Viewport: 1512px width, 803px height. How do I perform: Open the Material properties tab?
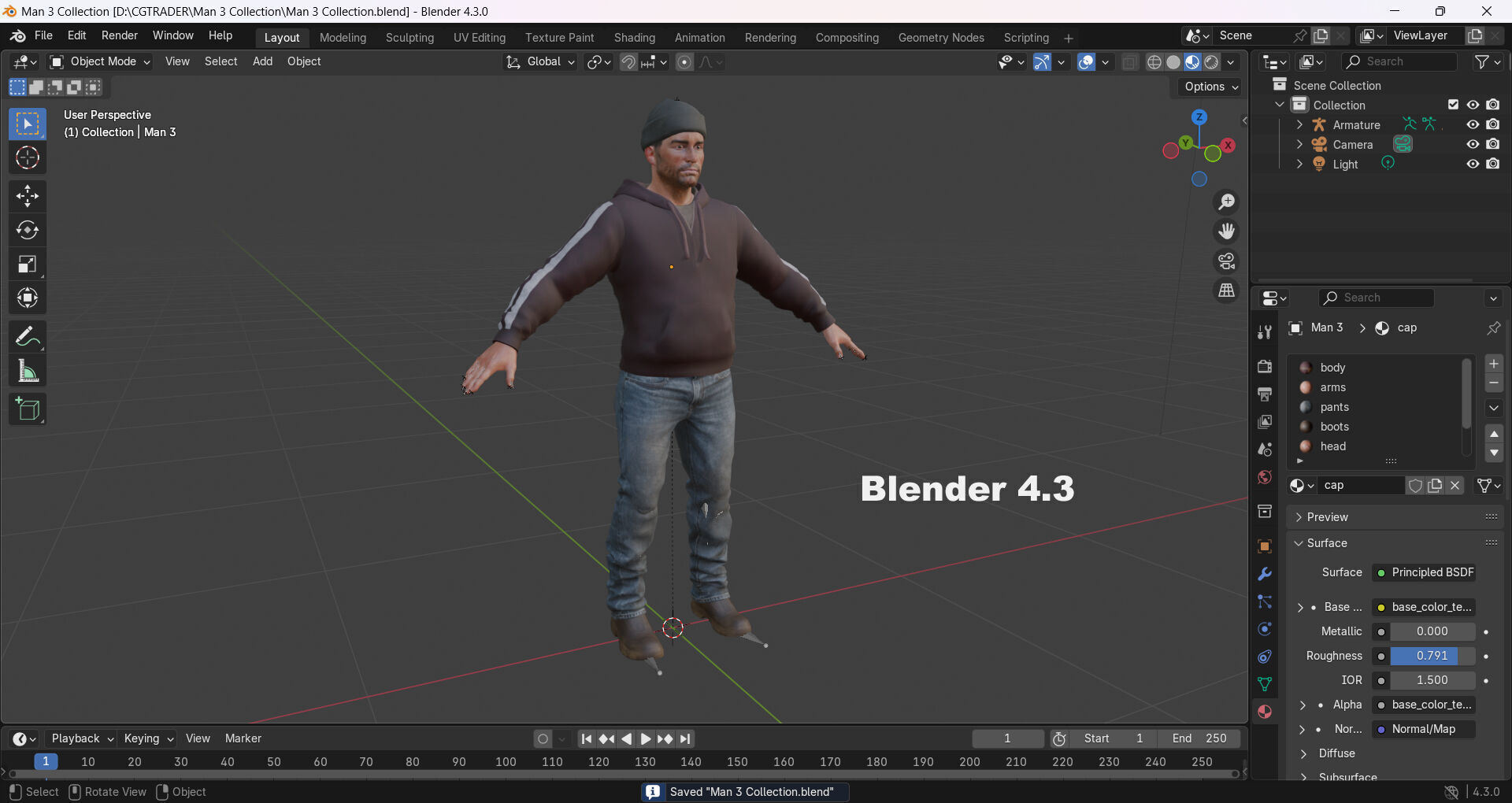pos(1265,712)
